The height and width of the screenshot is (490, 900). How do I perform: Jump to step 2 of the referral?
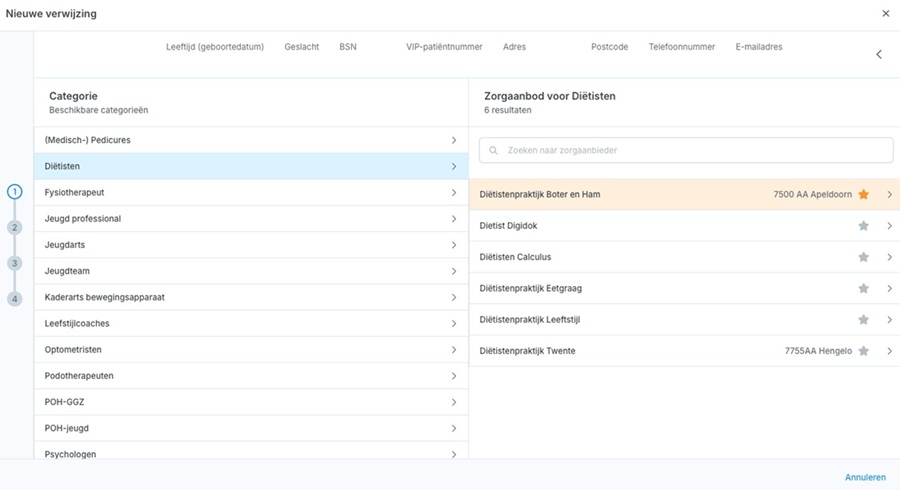[x=15, y=228]
